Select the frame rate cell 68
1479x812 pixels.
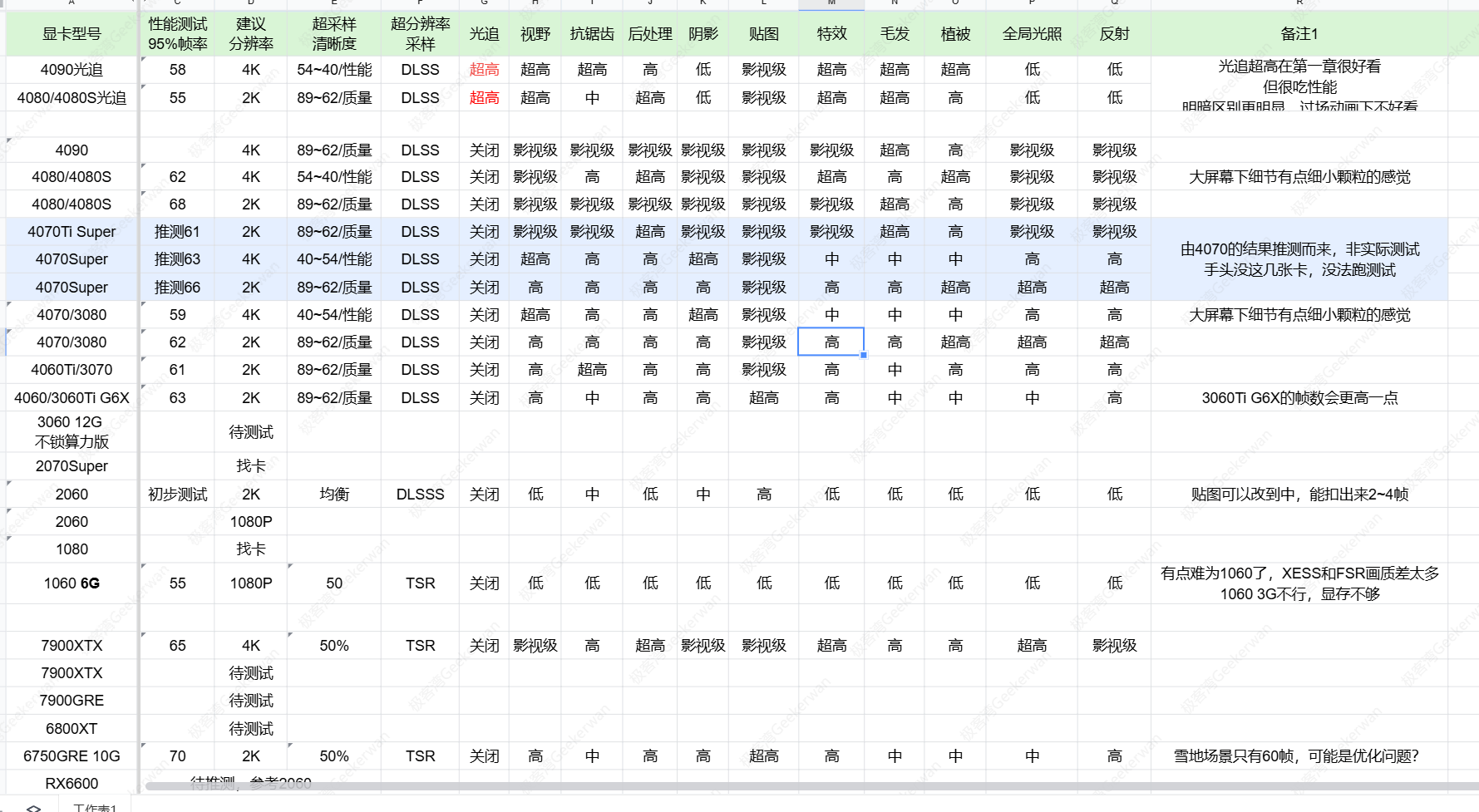pos(177,204)
